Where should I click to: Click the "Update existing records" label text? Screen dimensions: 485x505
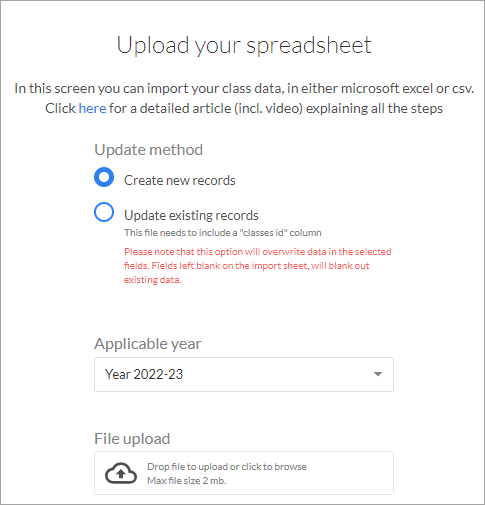click(x=191, y=215)
